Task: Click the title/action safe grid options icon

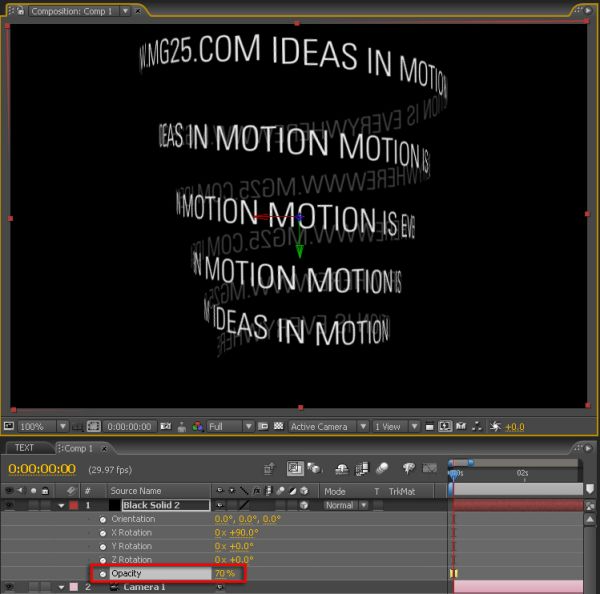Action: (x=78, y=426)
